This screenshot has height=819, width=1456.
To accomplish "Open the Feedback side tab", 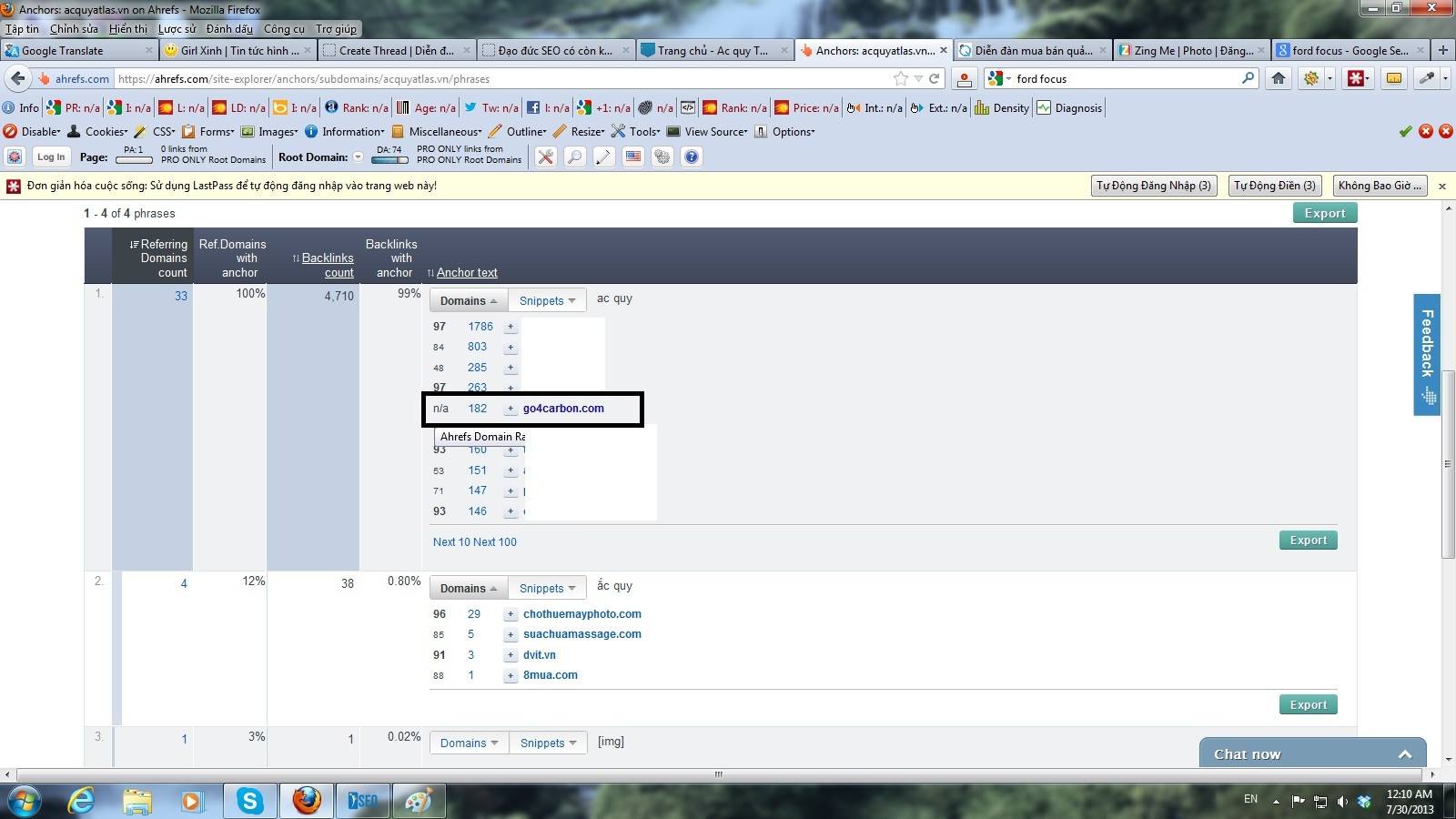I will tap(1427, 354).
